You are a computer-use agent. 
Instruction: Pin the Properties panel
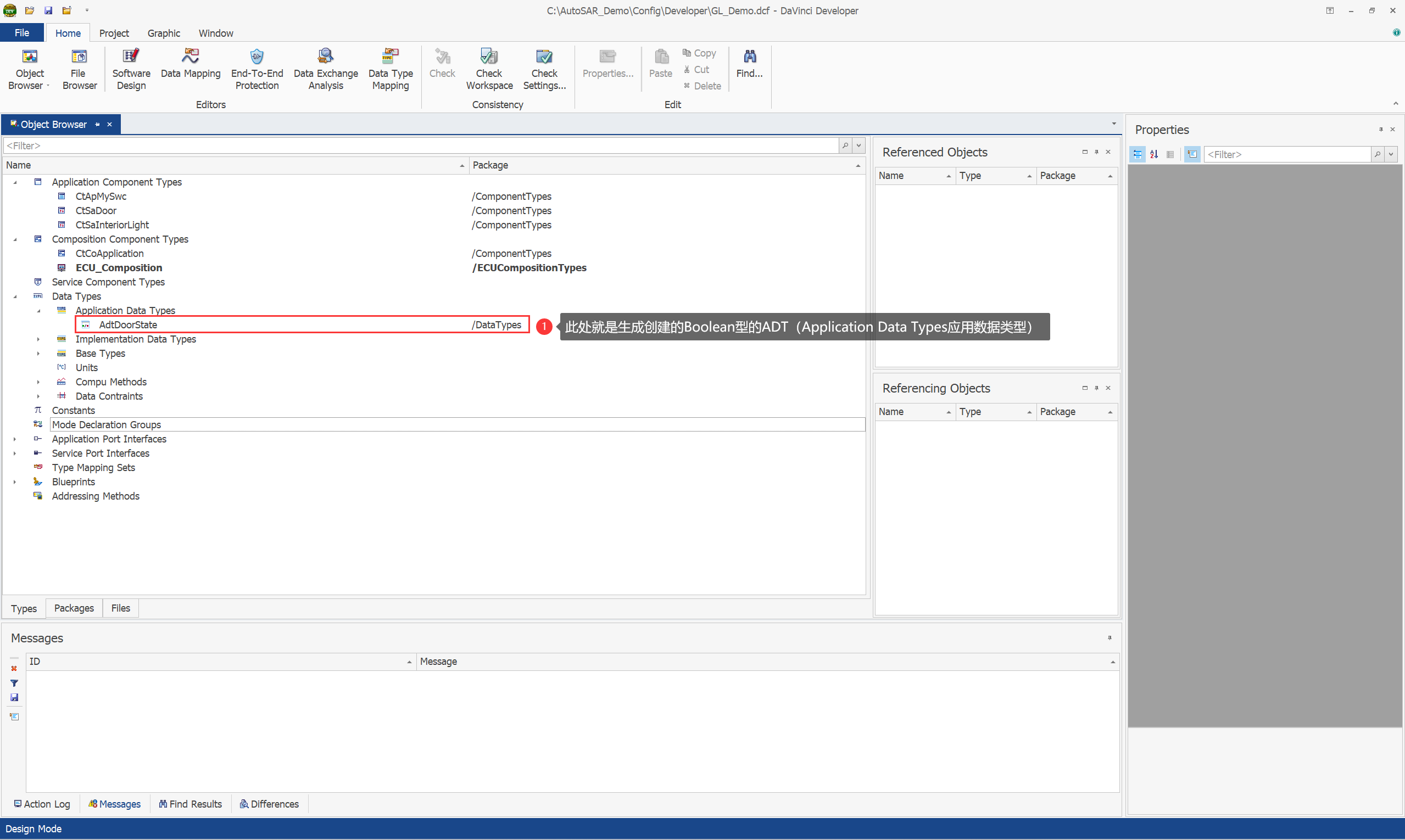(x=1381, y=130)
